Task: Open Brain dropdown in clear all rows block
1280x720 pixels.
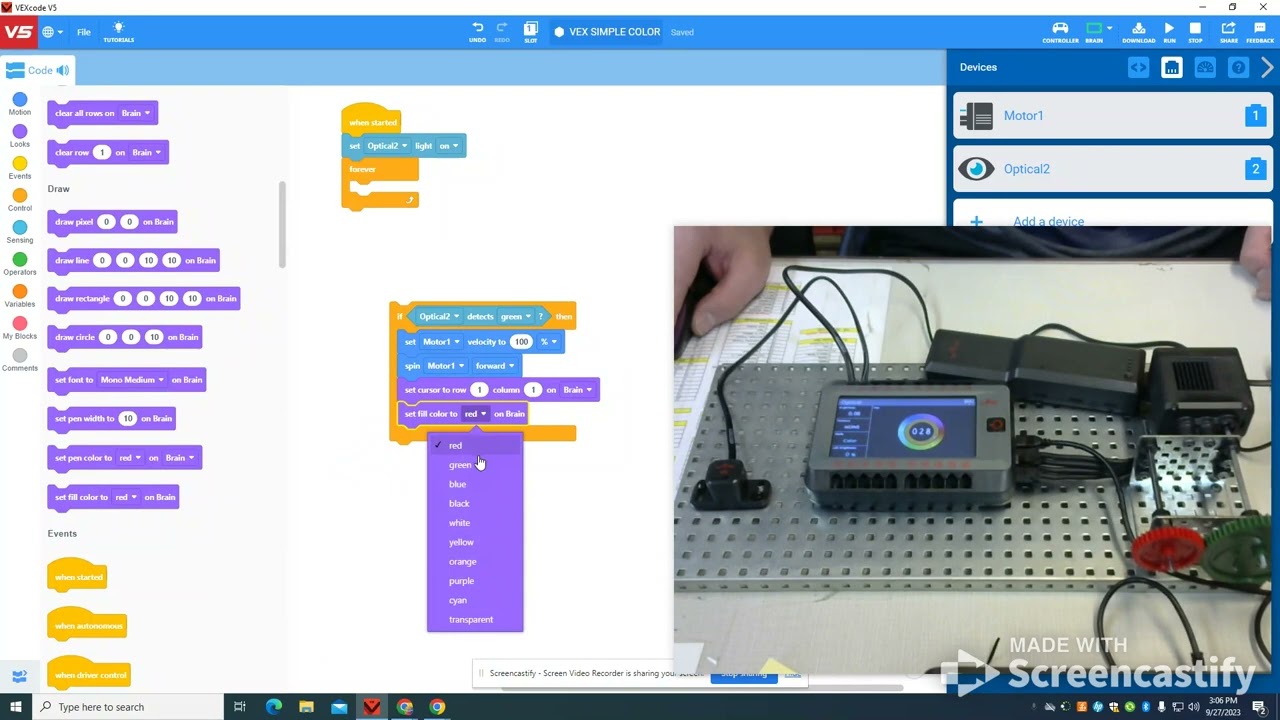Action: tap(136, 113)
